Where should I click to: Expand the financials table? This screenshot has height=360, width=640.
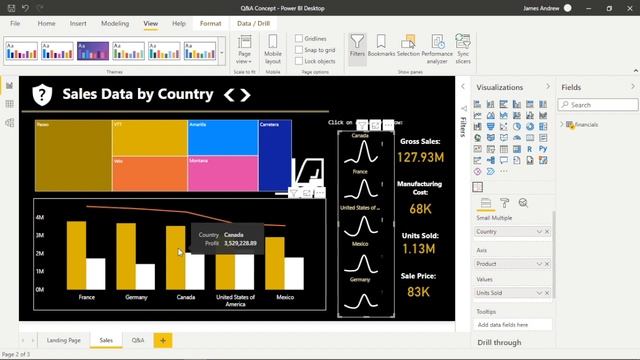[562, 124]
